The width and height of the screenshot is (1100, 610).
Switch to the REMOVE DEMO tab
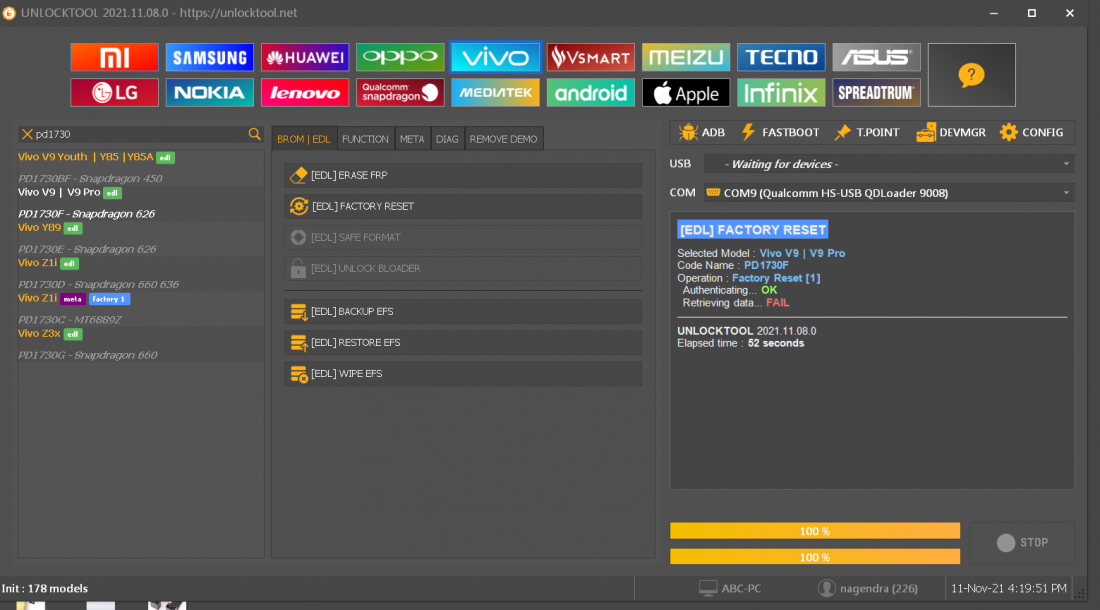504,139
